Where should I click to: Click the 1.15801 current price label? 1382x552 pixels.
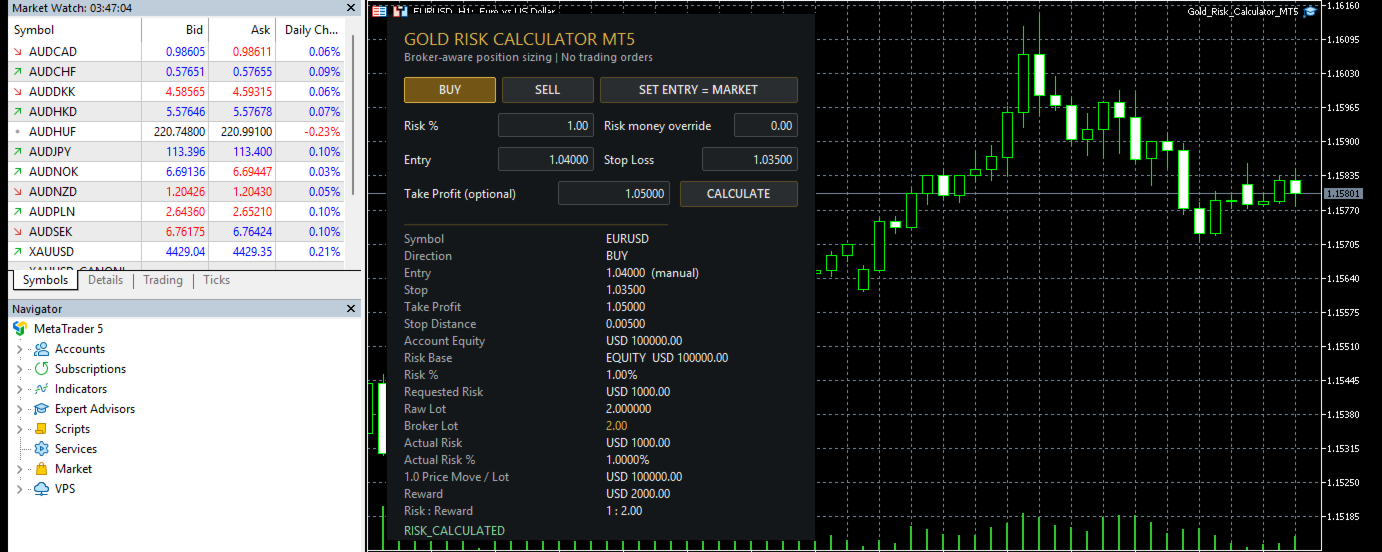[1343, 193]
